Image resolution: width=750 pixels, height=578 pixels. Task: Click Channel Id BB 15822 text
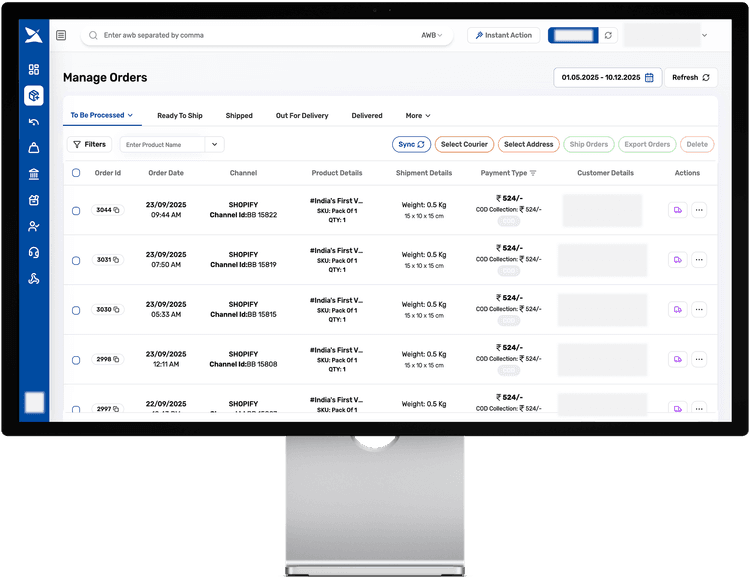[243, 215]
